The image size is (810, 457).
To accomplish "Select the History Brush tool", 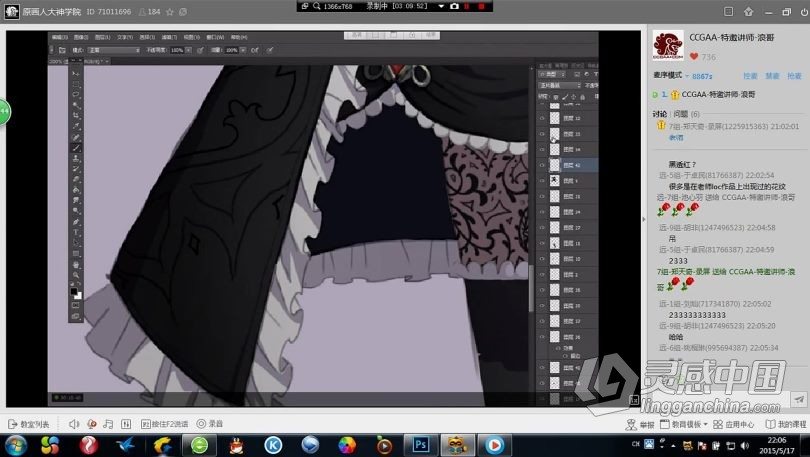I will (76, 169).
